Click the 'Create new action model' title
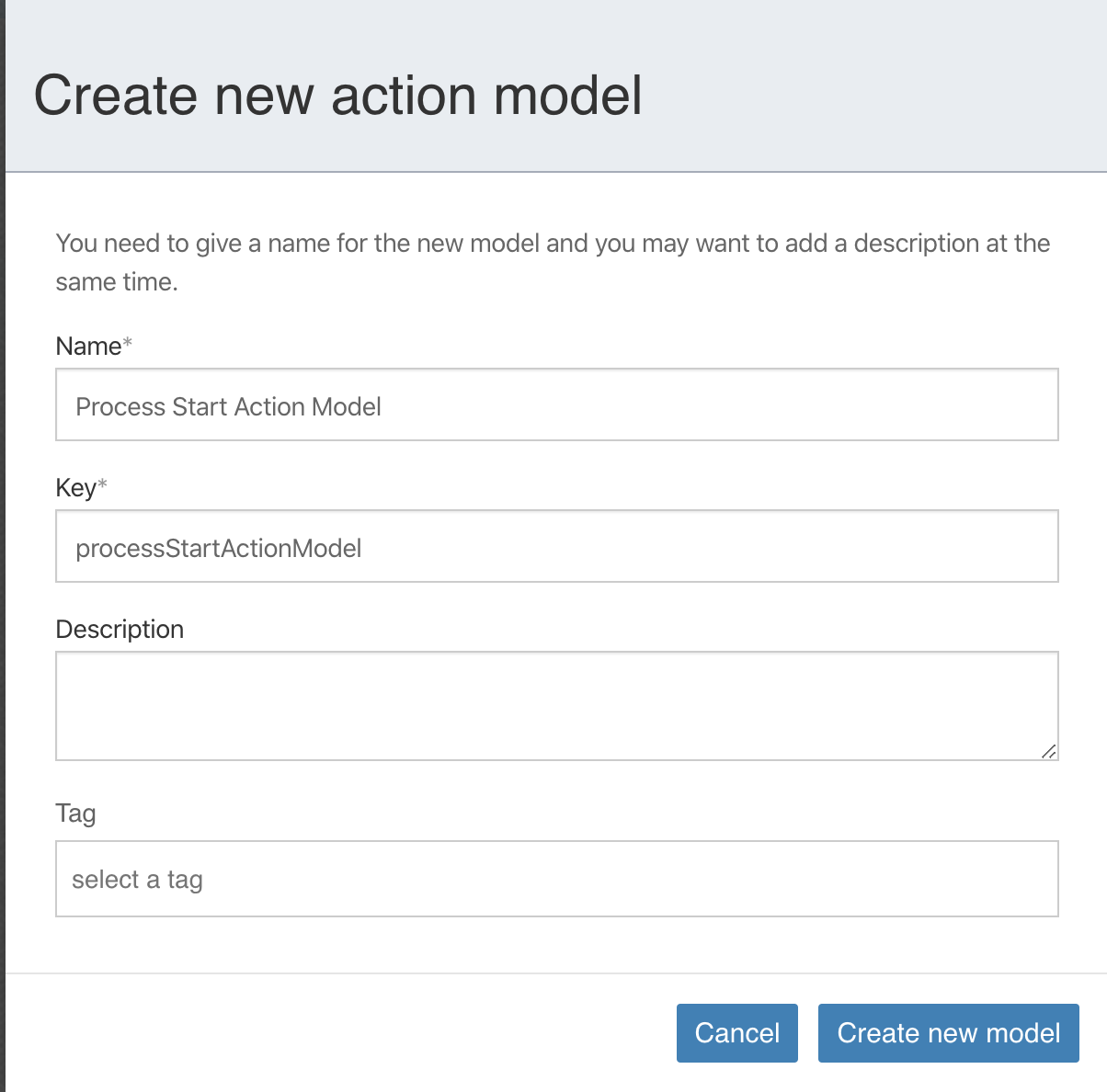Viewport: 1107px width, 1092px height. pos(339,95)
